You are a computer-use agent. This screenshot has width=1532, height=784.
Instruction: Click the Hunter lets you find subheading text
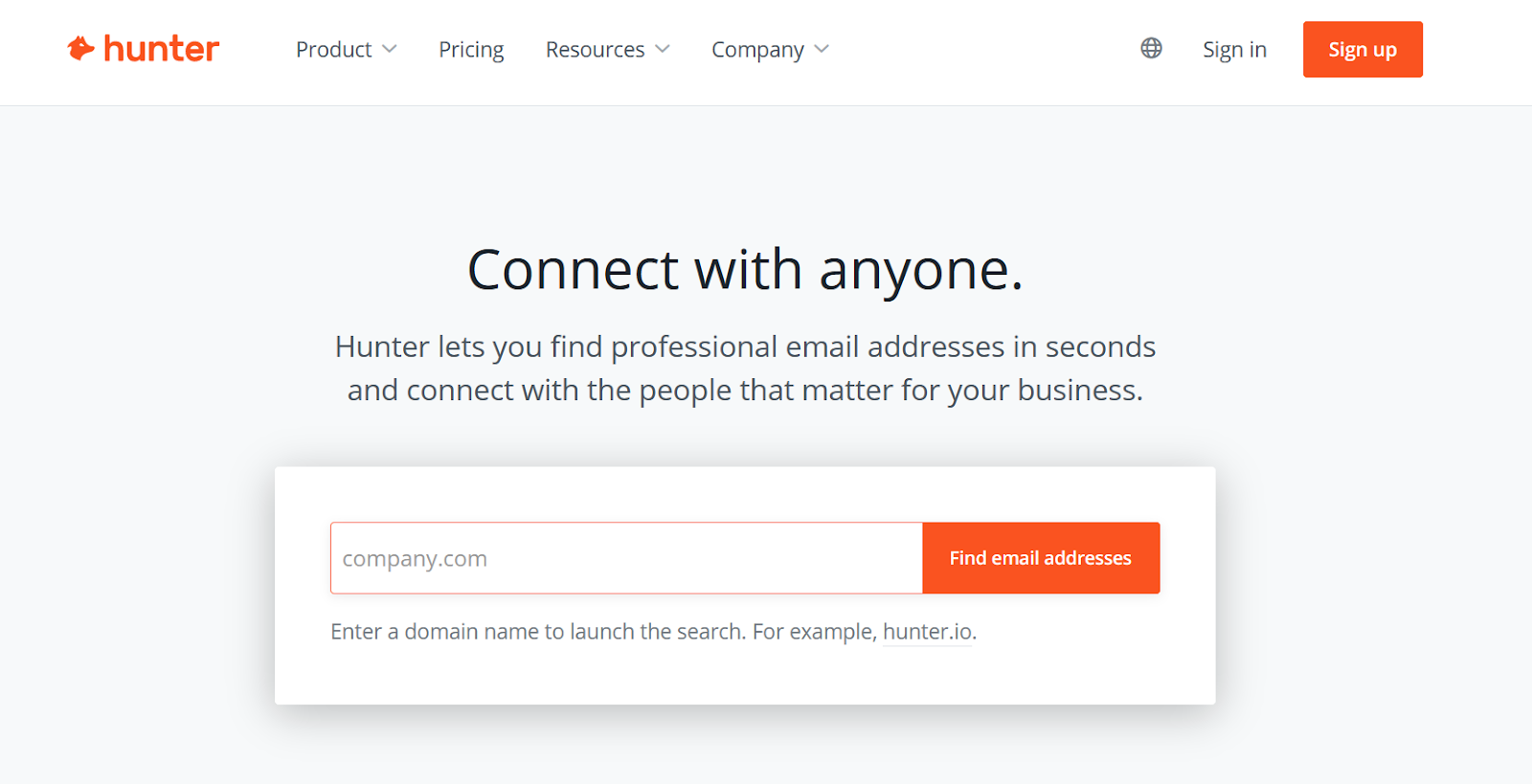coord(745,369)
